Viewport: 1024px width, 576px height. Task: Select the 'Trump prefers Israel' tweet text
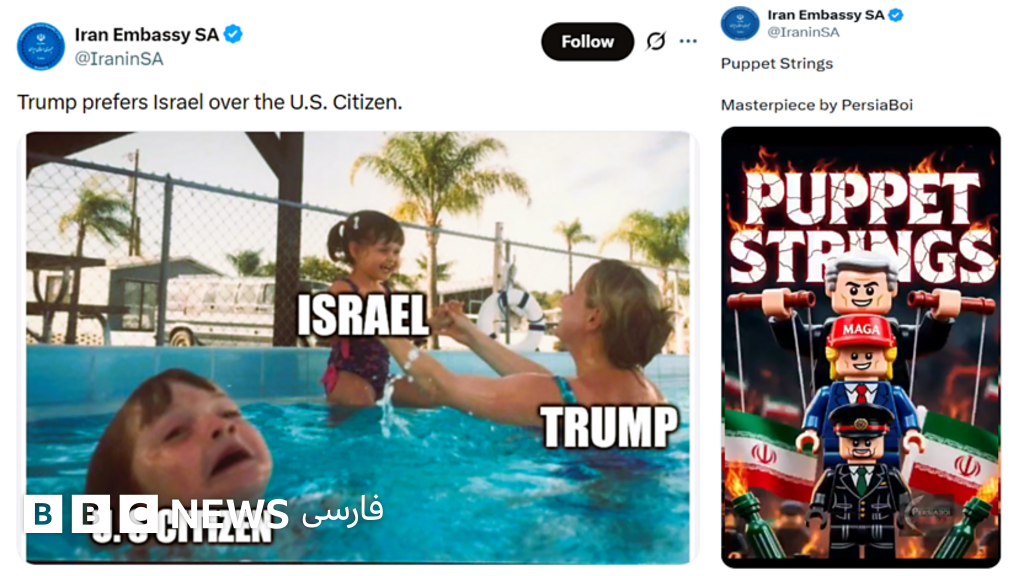pos(210,102)
